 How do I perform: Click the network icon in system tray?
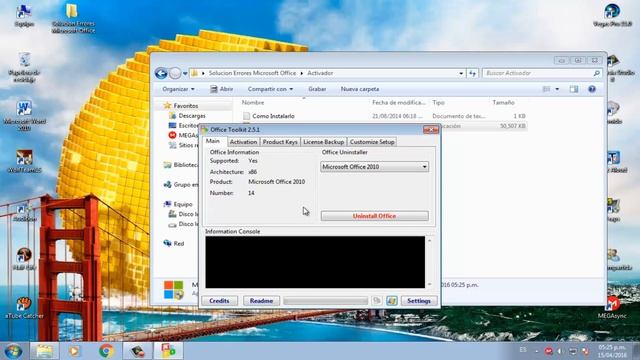coord(573,351)
